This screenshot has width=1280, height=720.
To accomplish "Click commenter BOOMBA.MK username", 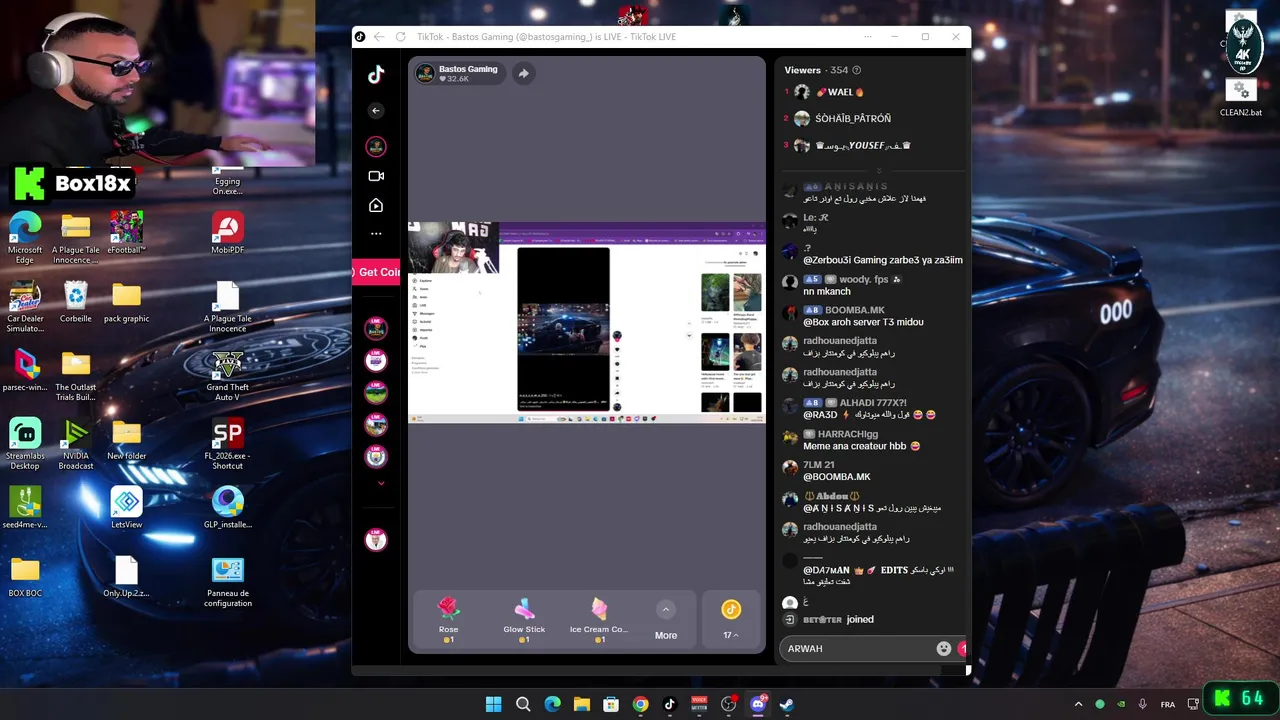I will [x=854, y=310].
